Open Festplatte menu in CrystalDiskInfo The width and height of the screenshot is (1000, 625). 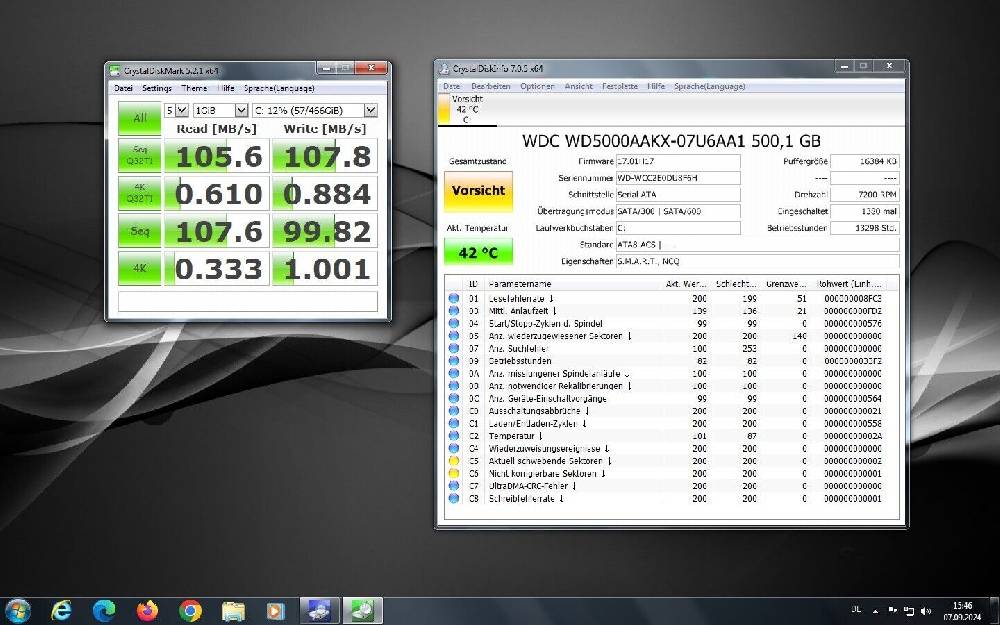[620, 86]
